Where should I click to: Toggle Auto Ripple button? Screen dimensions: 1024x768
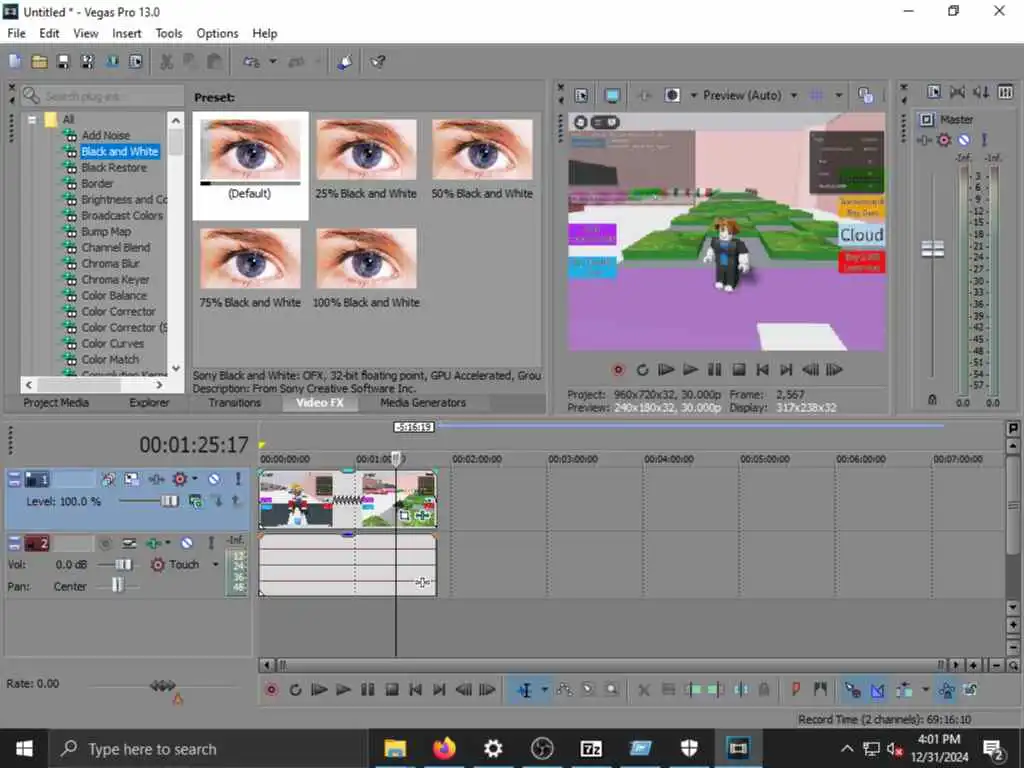904,690
